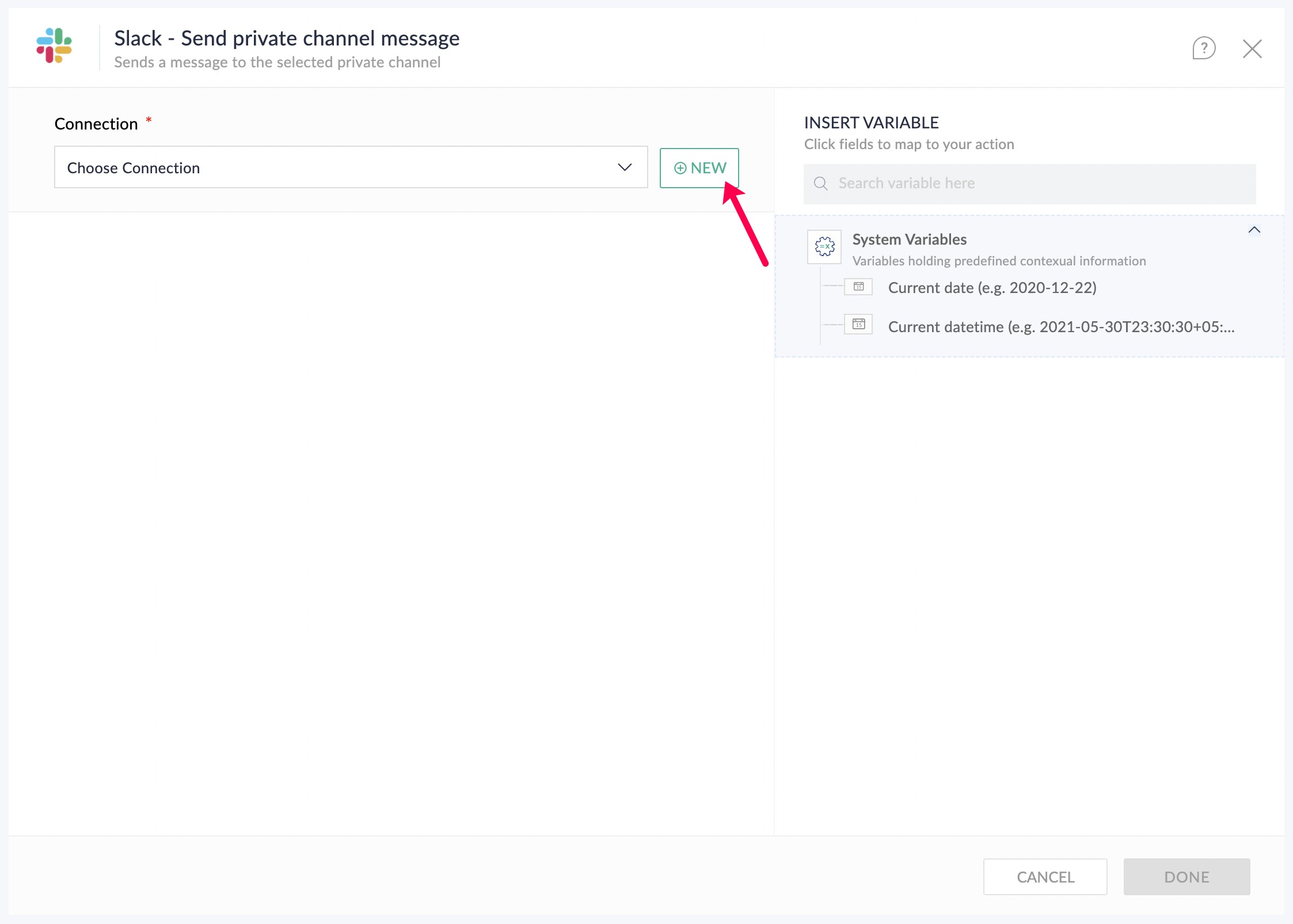Viewport: 1293px width, 924px height.
Task: Click the search magnifier icon
Action: 821,184
